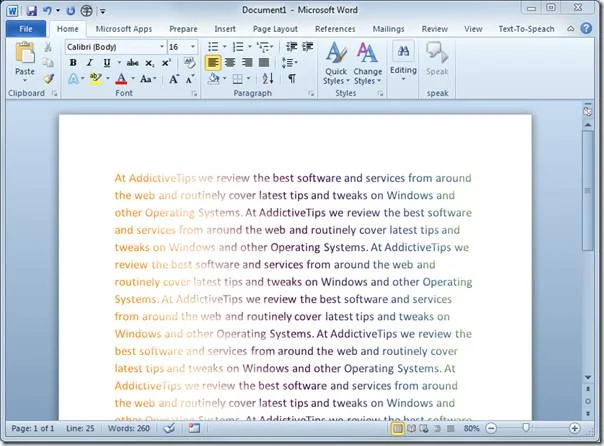Click the Words: 260 counter

[129, 428]
